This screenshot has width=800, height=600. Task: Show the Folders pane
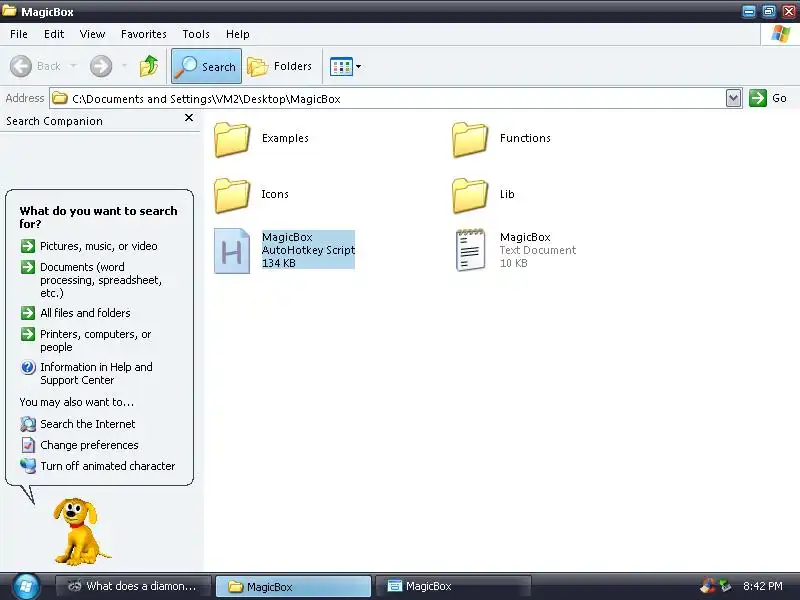(280, 66)
